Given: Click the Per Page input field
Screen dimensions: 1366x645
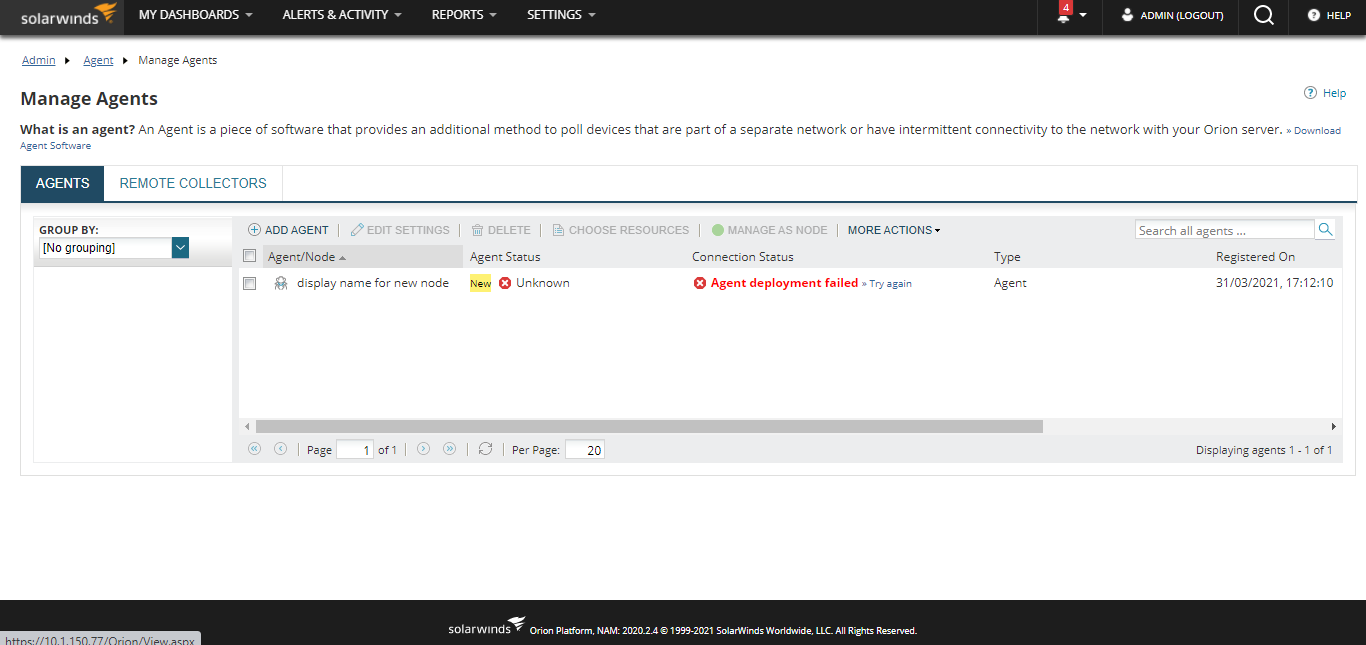Looking at the screenshot, I should point(584,450).
